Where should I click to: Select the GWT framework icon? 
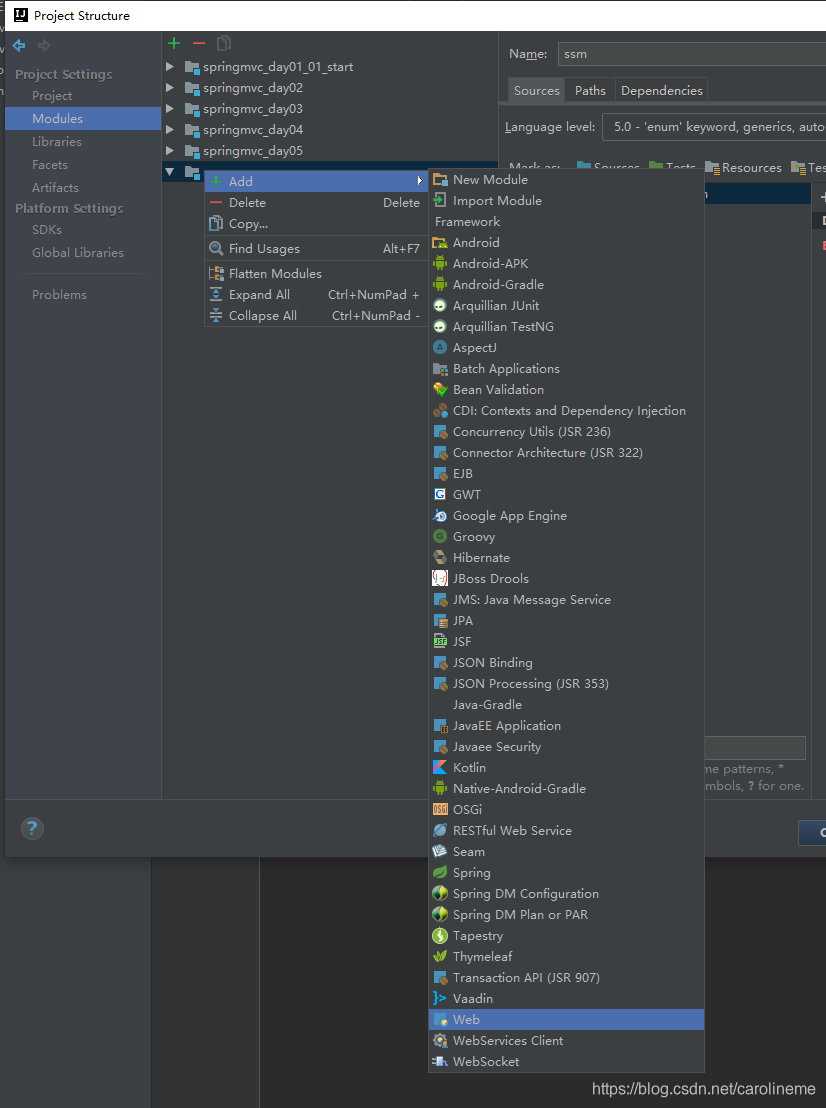coord(439,495)
